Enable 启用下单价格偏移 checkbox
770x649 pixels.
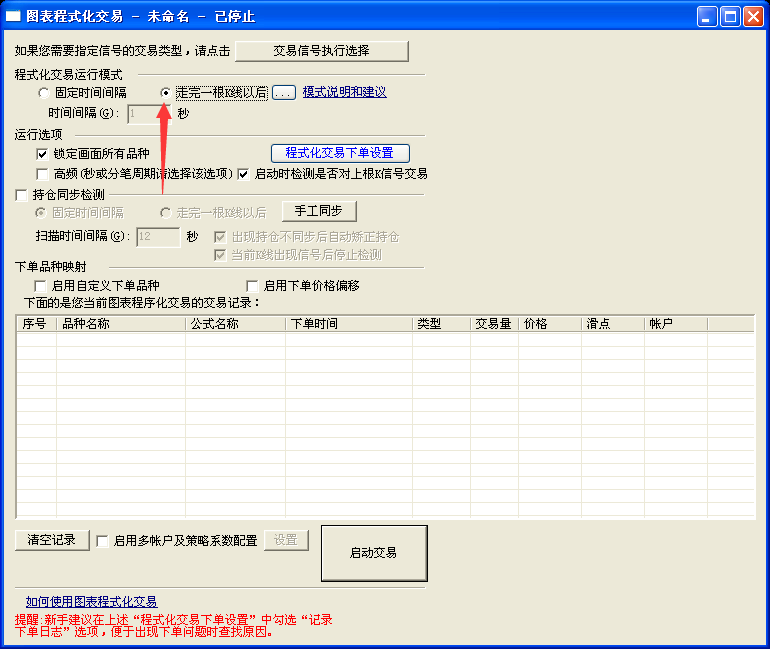252,286
